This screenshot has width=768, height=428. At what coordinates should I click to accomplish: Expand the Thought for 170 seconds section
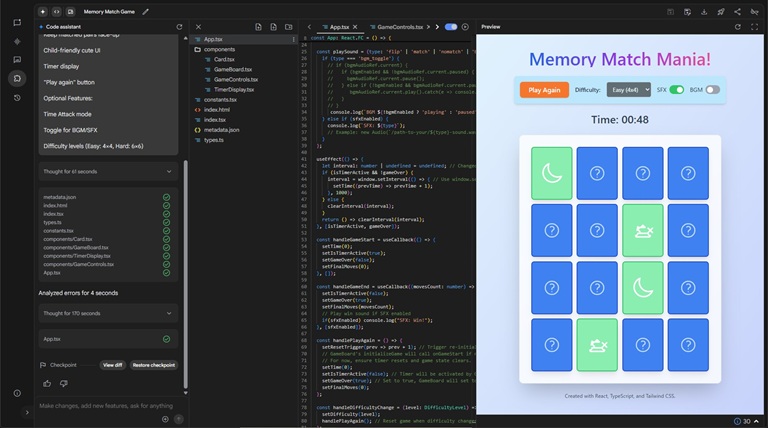point(108,313)
